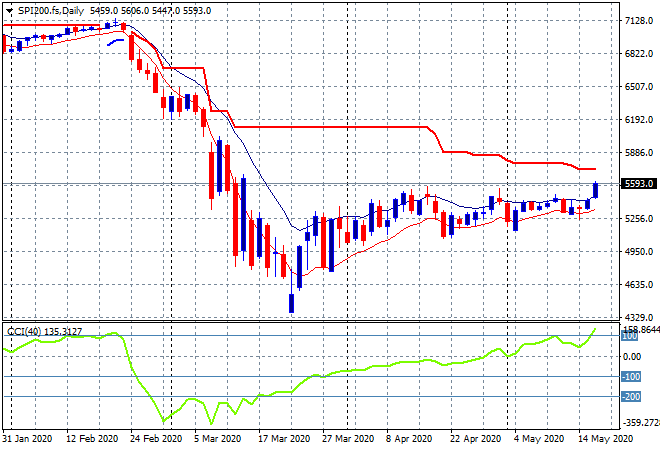Click the 4635.0 price axis label
This screenshot has width=660, height=450.
tap(639, 285)
